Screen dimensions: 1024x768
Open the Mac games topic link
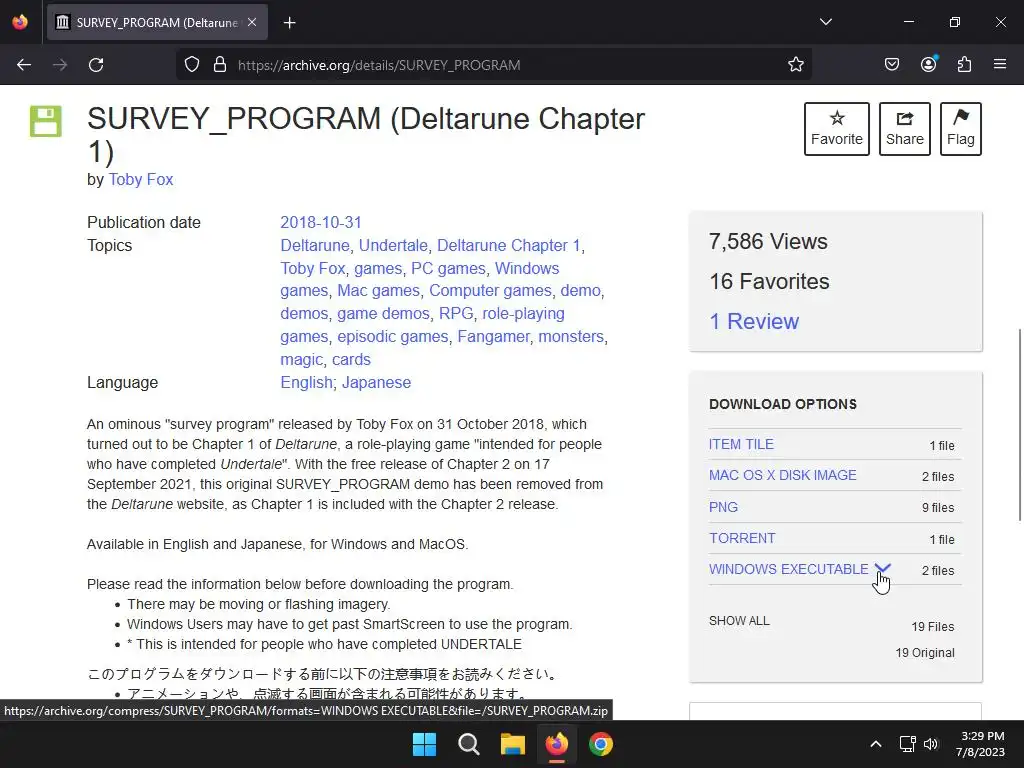pyautogui.click(x=378, y=291)
